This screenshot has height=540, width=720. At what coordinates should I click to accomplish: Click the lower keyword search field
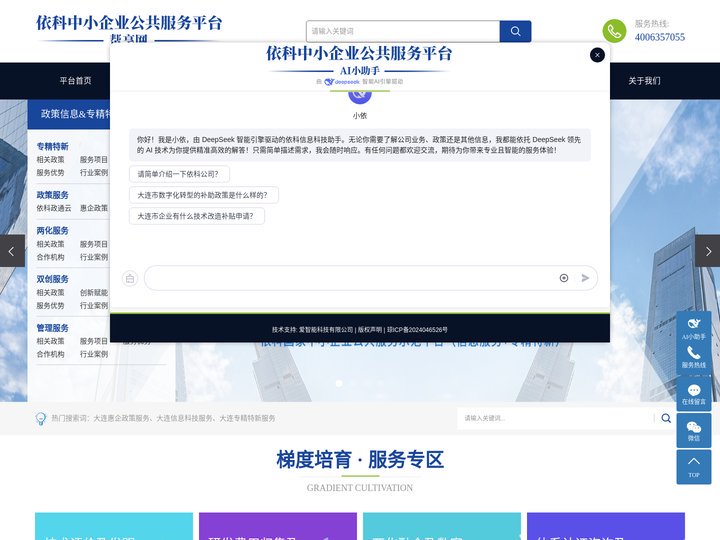click(x=556, y=418)
